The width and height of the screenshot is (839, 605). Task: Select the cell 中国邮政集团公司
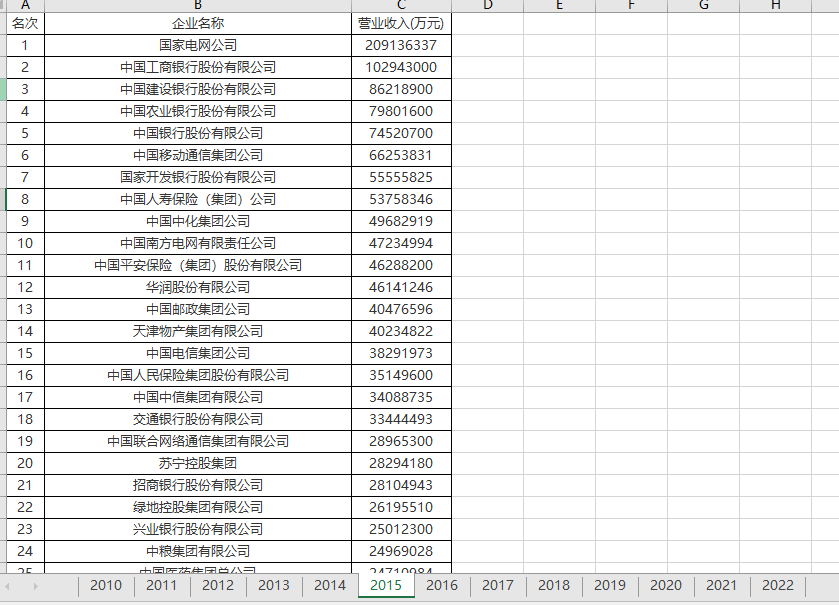pos(198,309)
